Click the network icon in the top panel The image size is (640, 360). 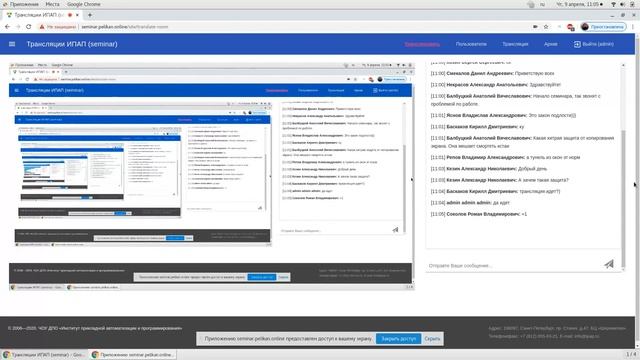(x=613, y=4)
